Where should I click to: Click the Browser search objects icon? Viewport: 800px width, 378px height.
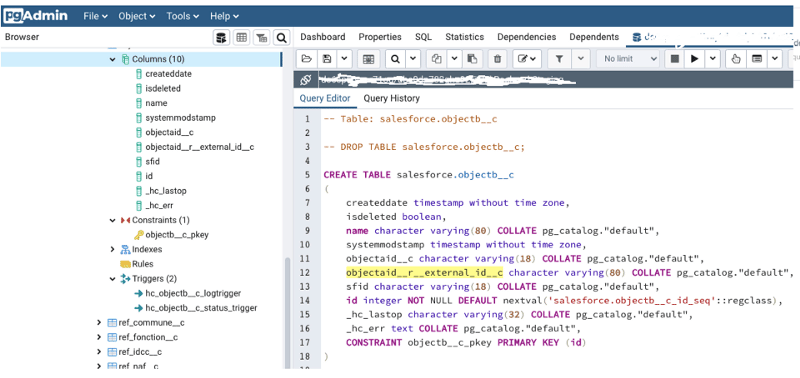(x=281, y=37)
